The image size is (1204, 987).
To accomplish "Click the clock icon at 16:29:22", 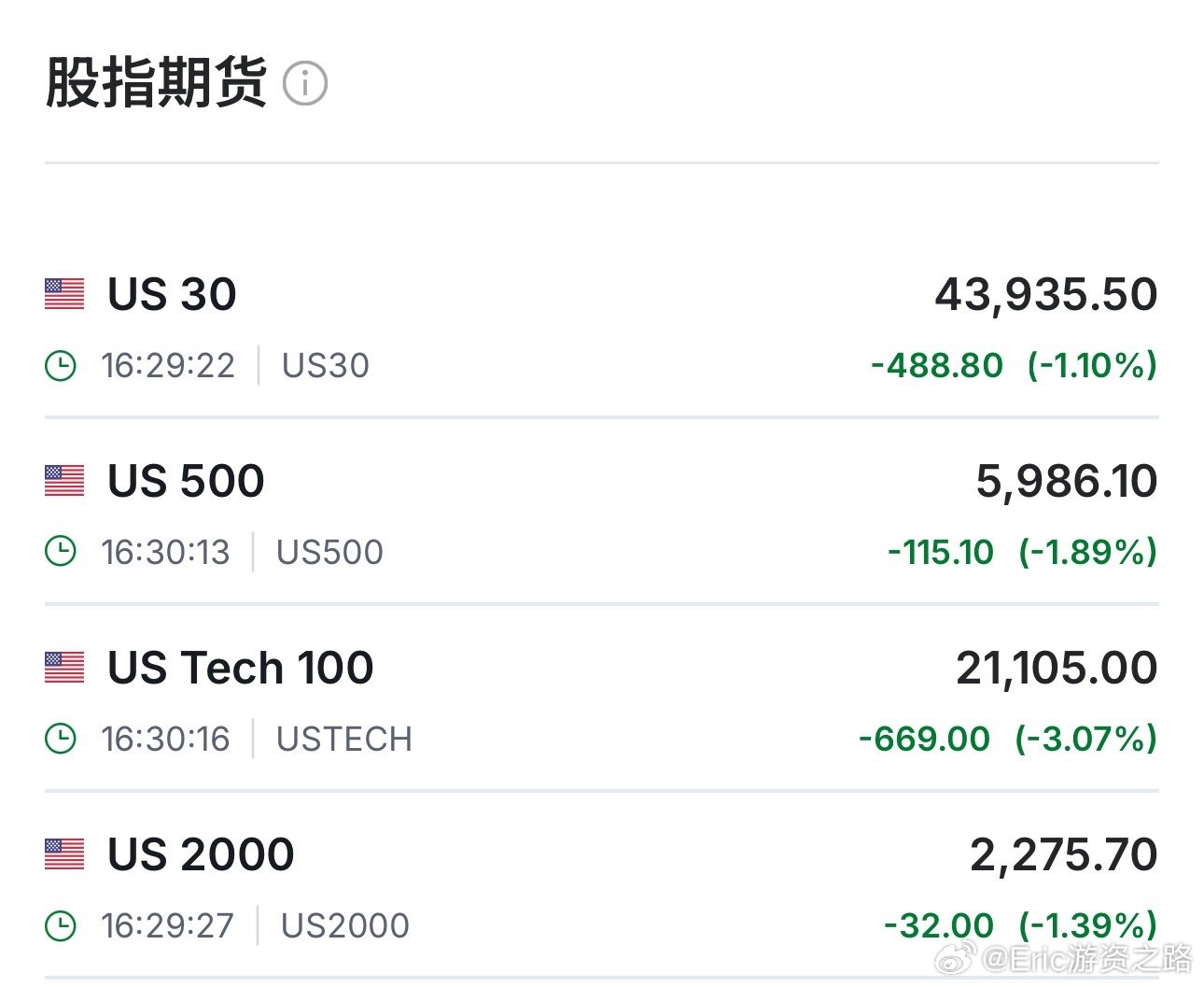I will click(x=61, y=365).
